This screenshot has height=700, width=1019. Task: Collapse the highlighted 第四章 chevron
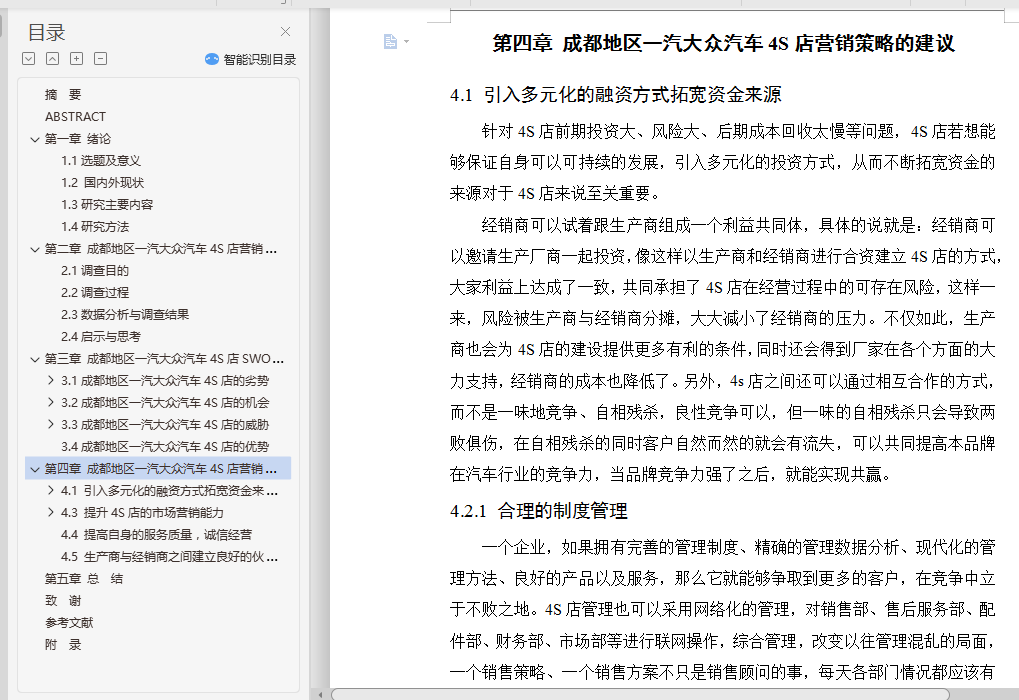(x=35, y=469)
